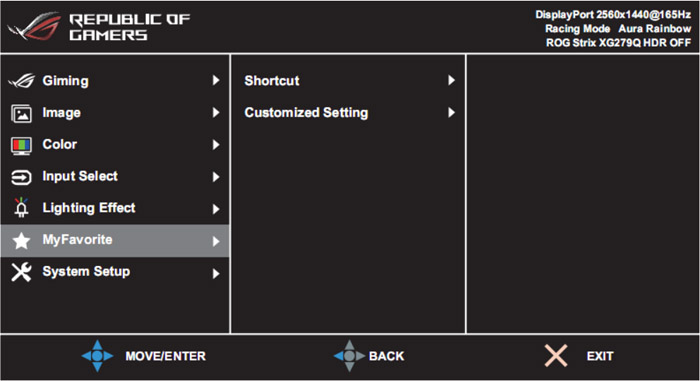Expand the Lighting Effect arrow
The width and height of the screenshot is (700, 381).
pos(216,209)
